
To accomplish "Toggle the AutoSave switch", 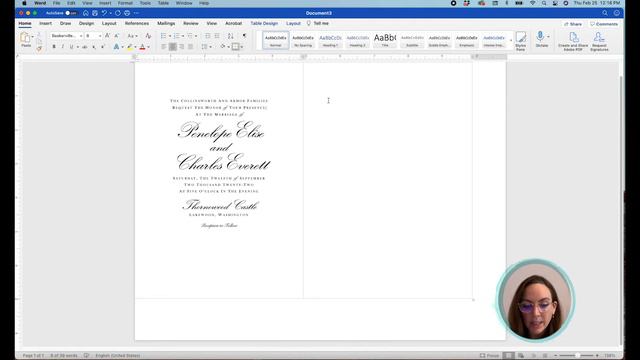I will [71, 13].
